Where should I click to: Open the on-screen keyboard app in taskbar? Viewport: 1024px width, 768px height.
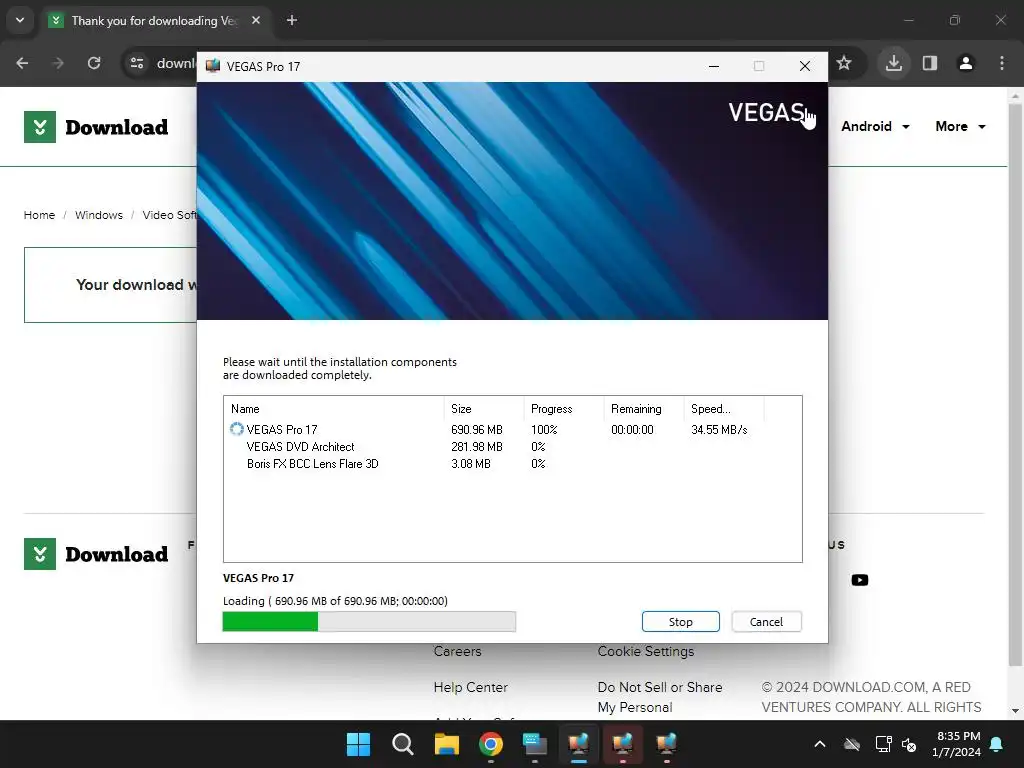tap(535, 744)
